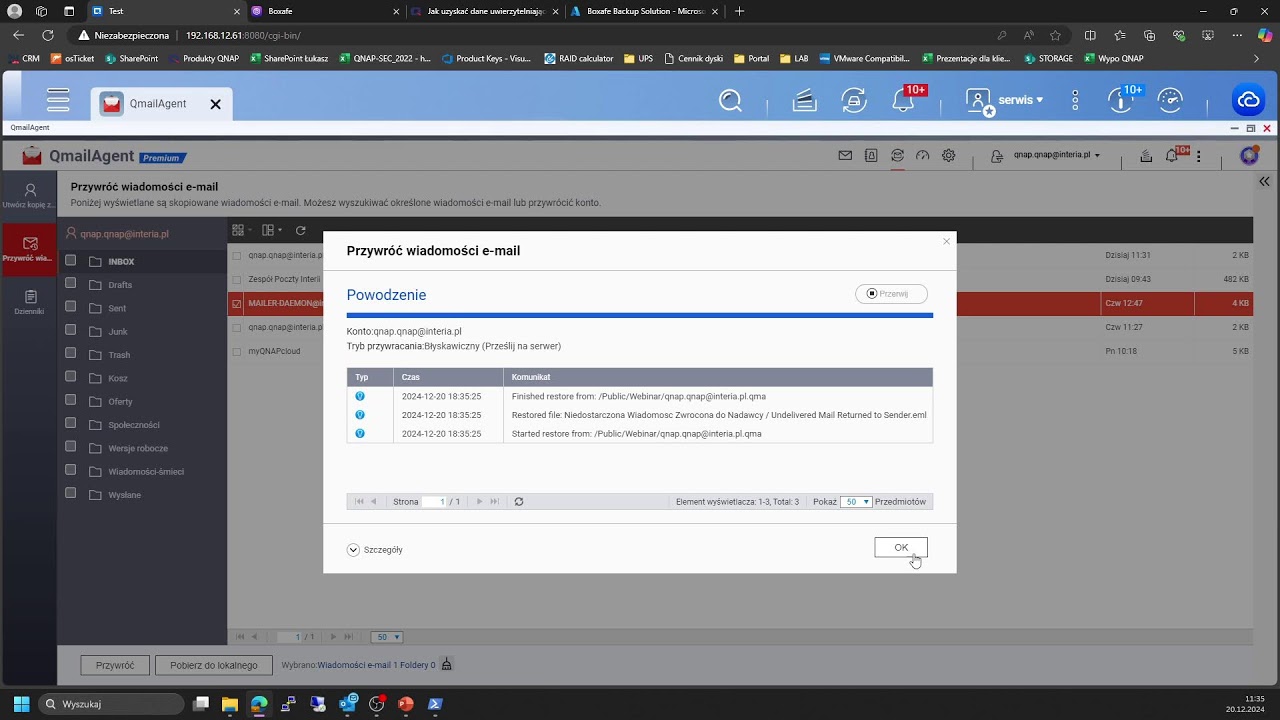The image size is (1280, 720).
Task: Check the Trash folder checkbox
Action: 71,354
